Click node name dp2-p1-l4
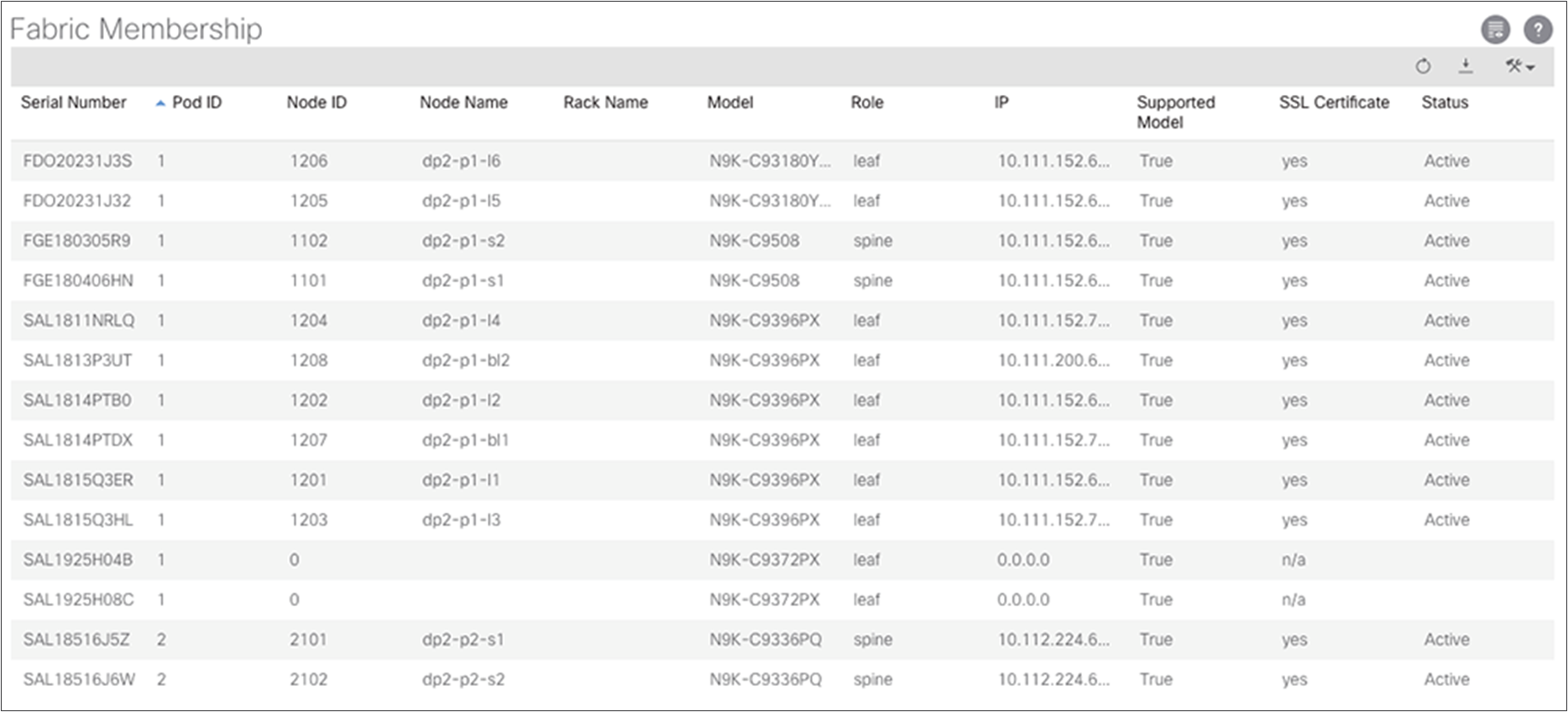 (x=461, y=321)
